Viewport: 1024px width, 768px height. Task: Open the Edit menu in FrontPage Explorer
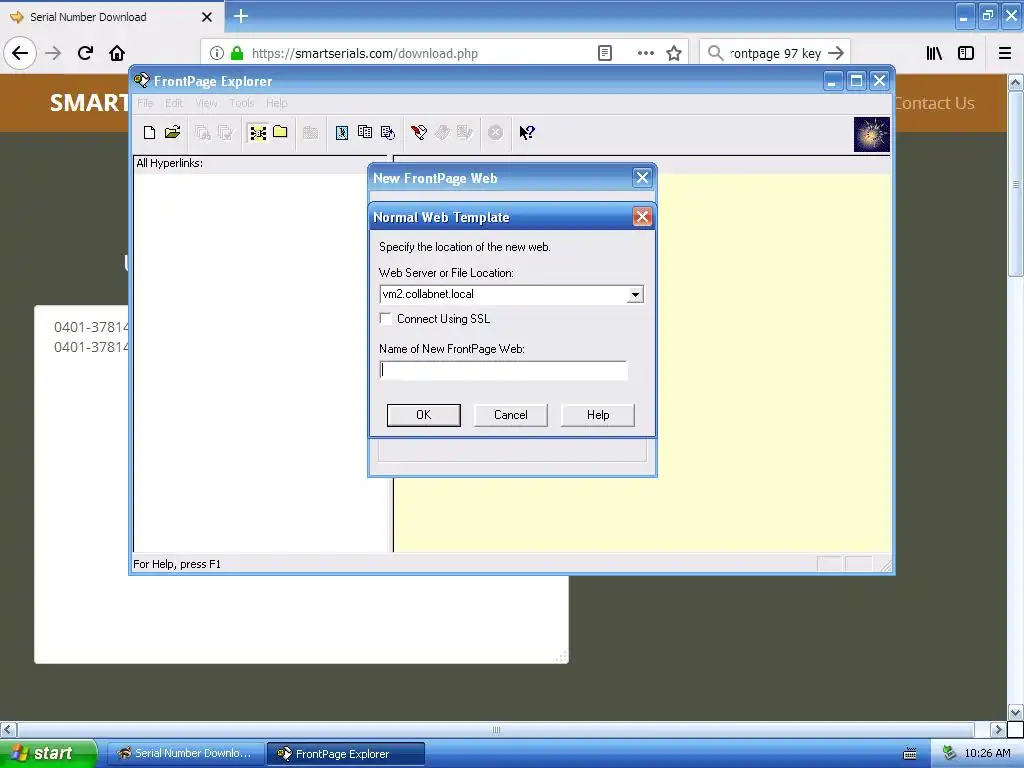[174, 103]
